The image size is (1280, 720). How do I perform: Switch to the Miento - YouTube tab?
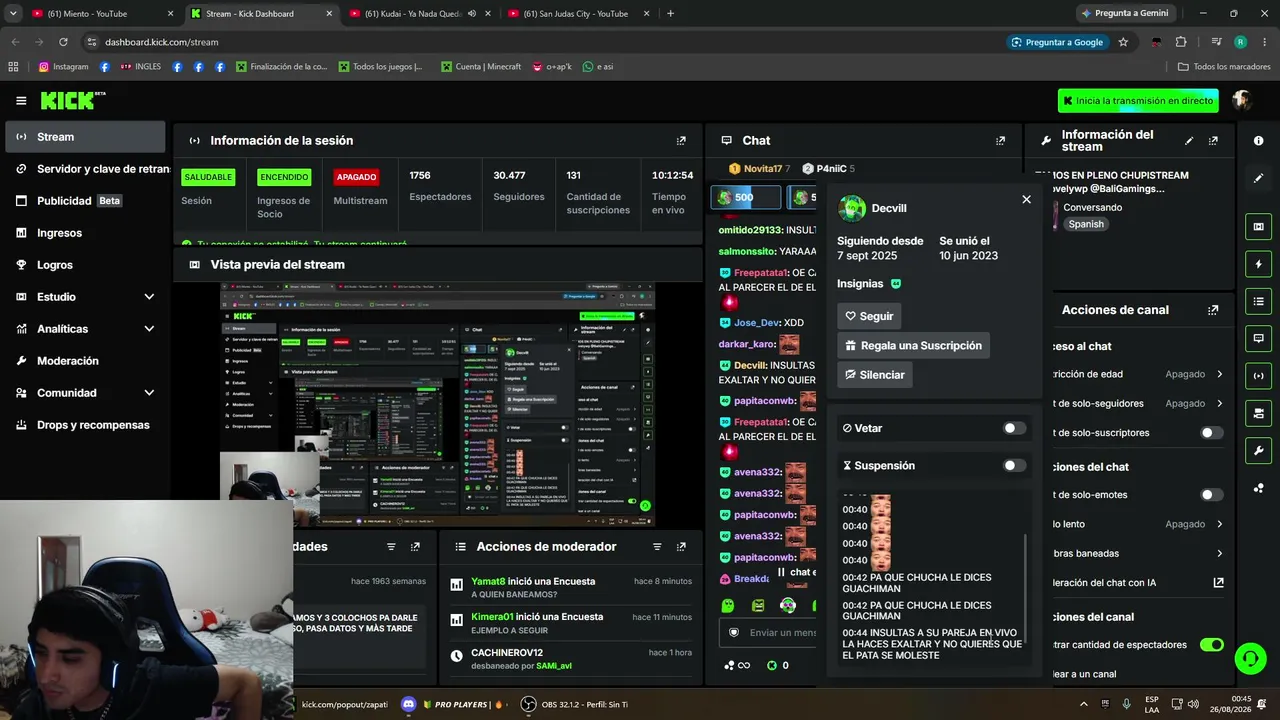pos(101,14)
